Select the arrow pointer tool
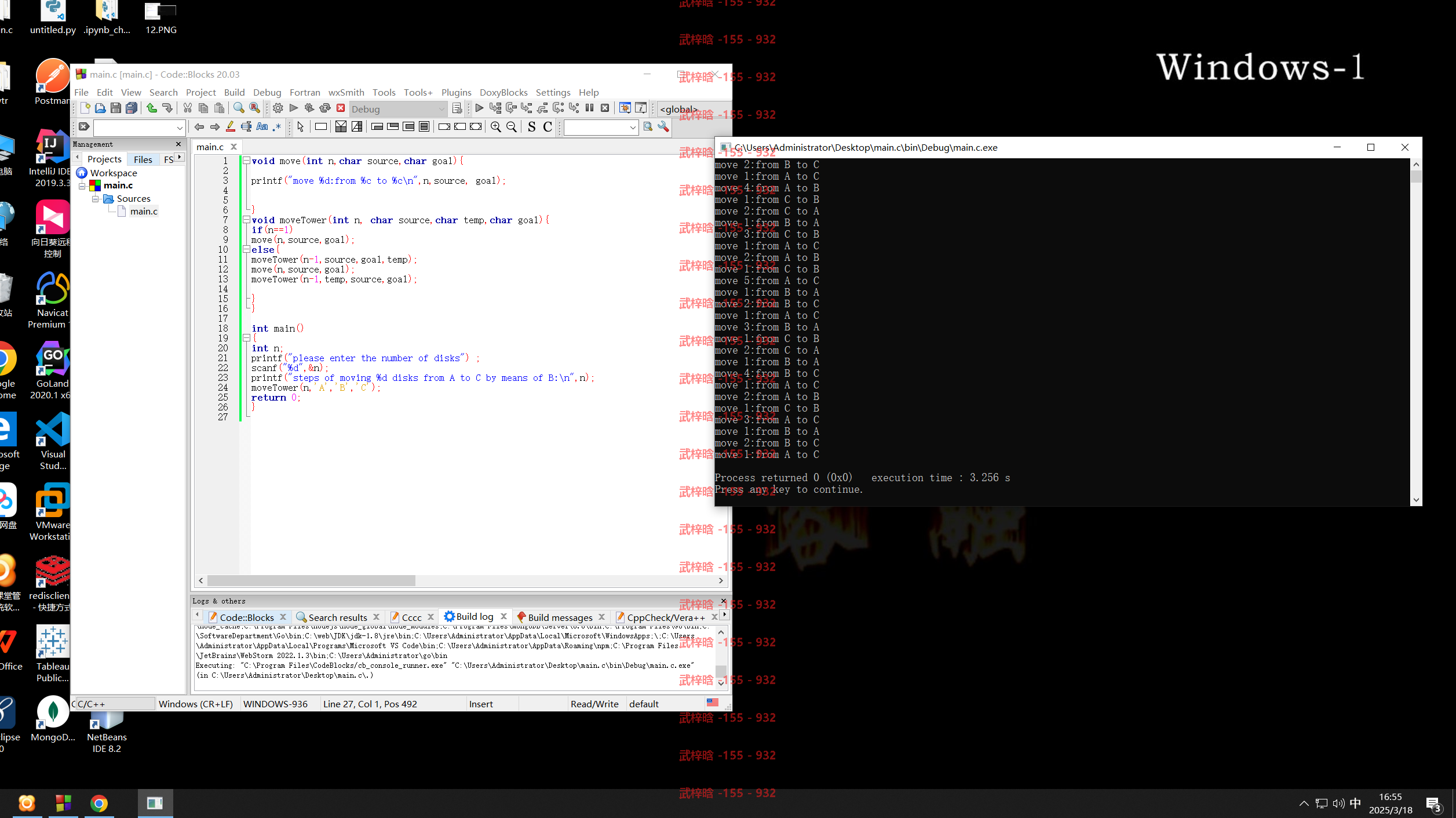 300,127
